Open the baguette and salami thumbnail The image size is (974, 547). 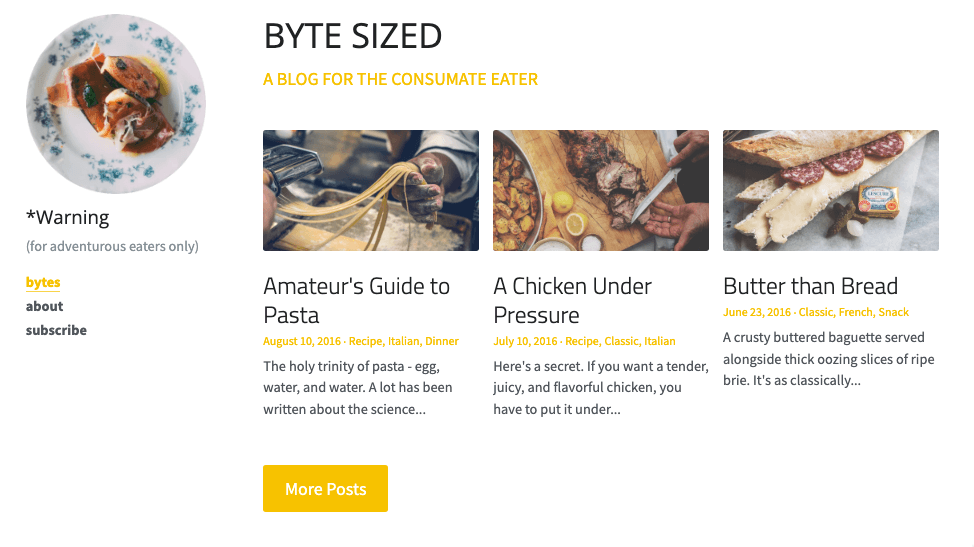click(830, 190)
